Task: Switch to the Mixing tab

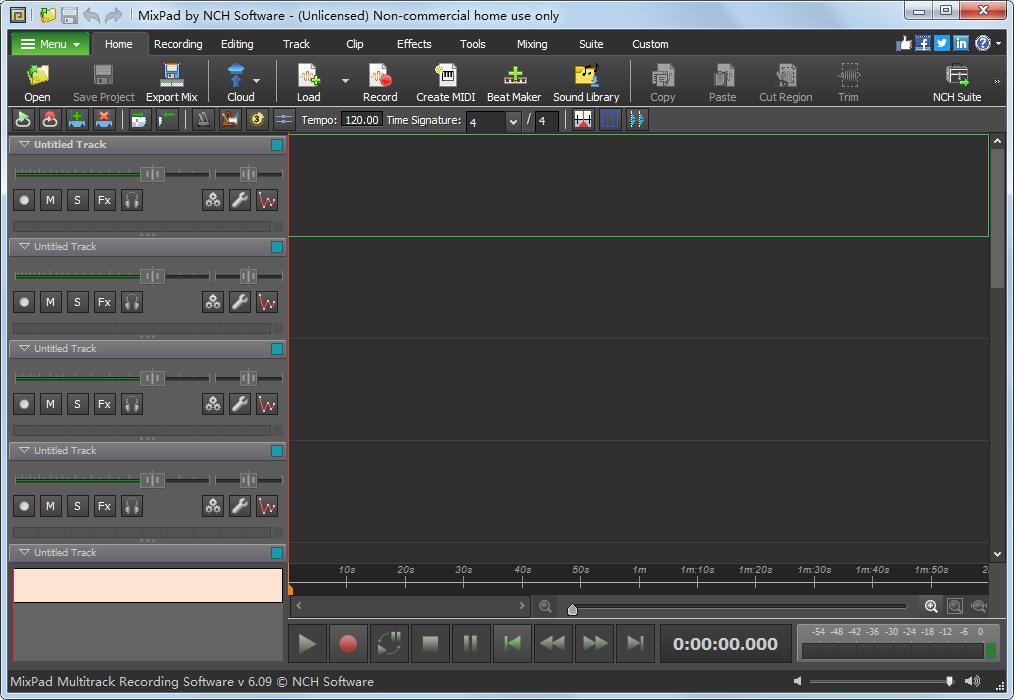Action: [532, 44]
